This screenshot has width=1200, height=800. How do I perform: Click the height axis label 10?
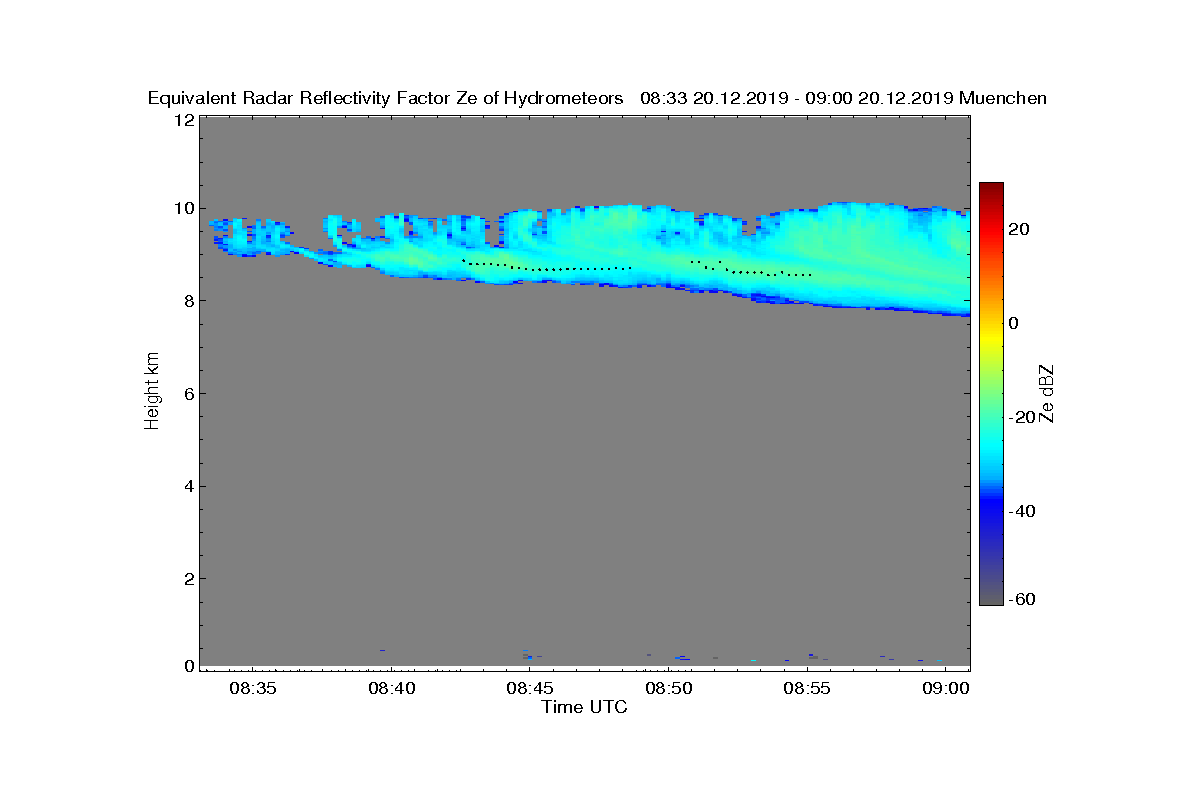183,208
